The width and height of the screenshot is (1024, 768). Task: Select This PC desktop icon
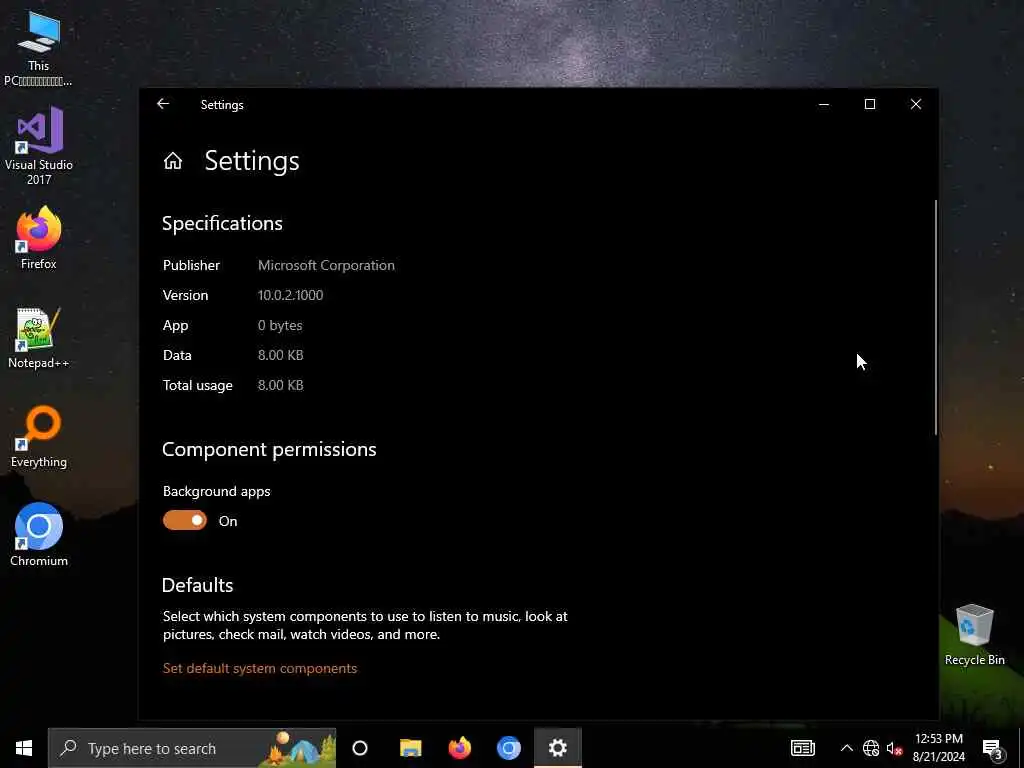[39, 49]
